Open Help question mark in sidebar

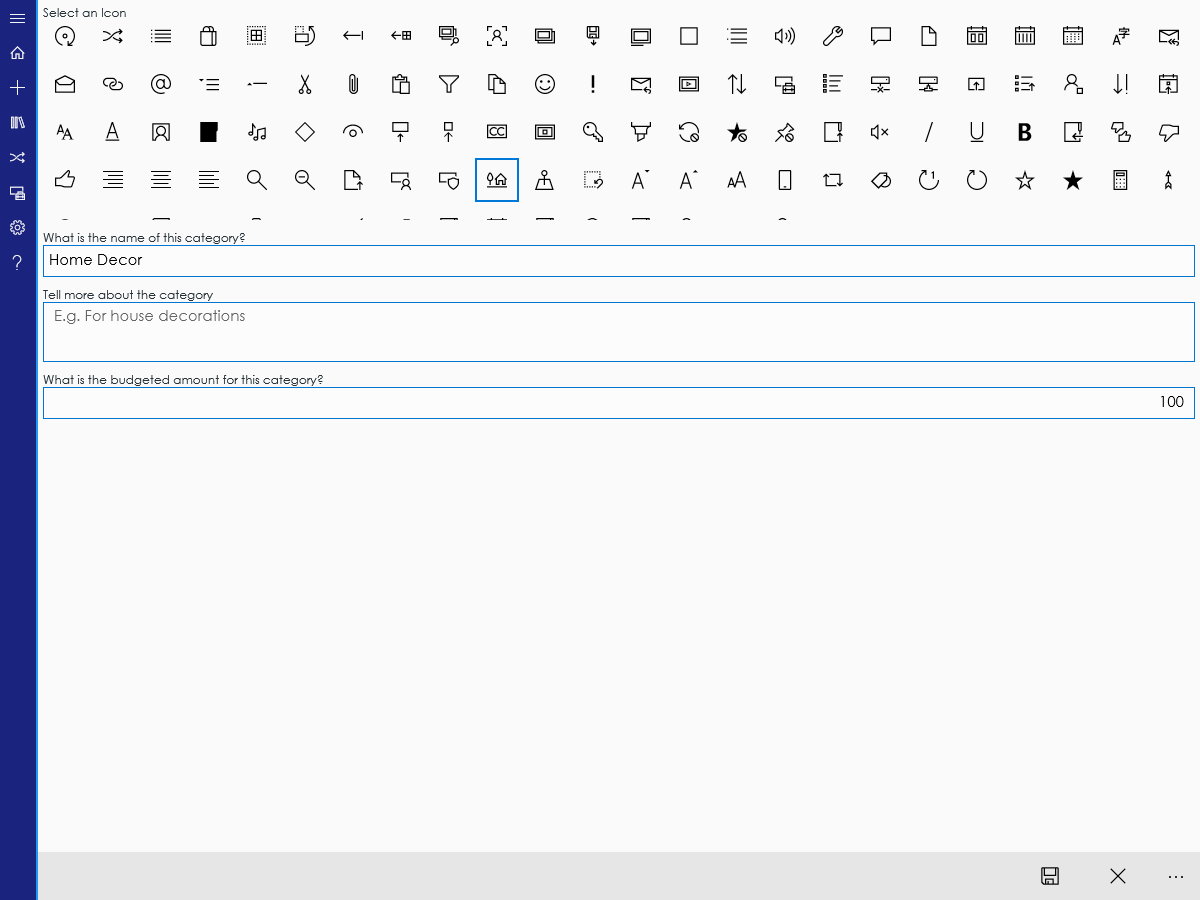(17, 263)
